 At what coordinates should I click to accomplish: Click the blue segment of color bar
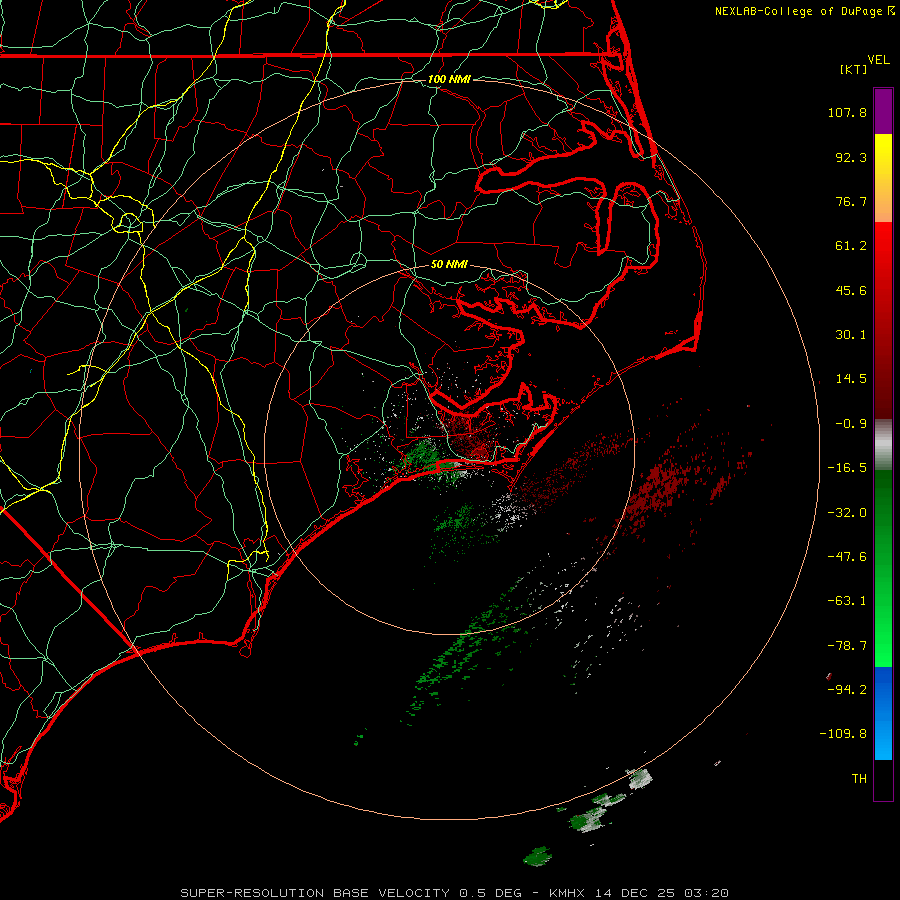coord(883,713)
